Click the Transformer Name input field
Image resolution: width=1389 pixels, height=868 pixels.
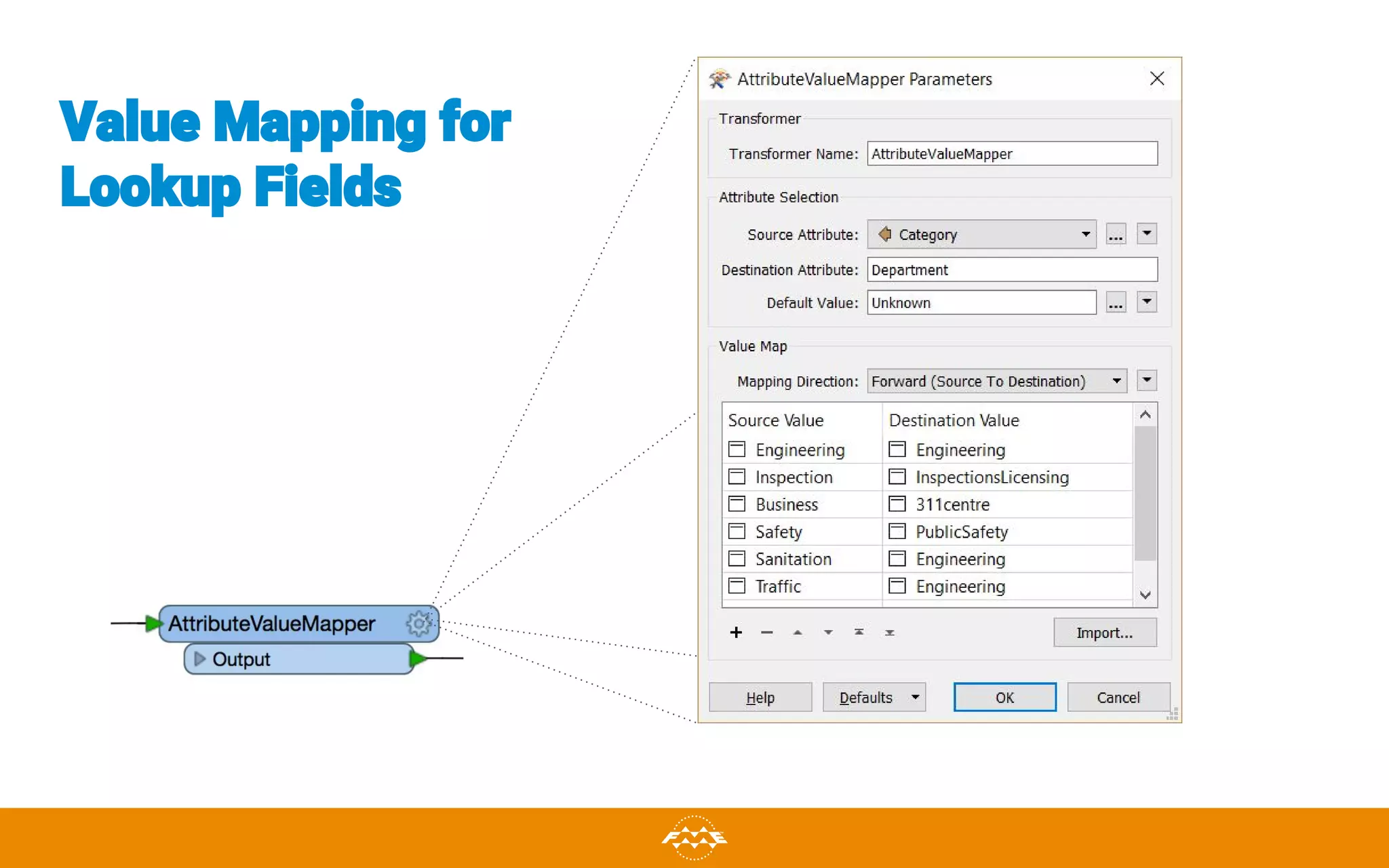pyautogui.click(x=1012, y=153)
